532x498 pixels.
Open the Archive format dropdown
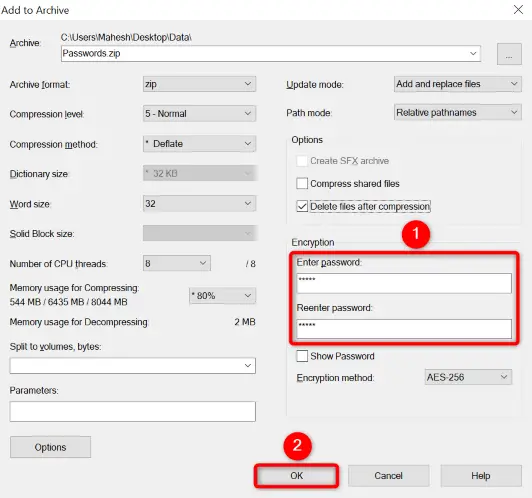199,84
